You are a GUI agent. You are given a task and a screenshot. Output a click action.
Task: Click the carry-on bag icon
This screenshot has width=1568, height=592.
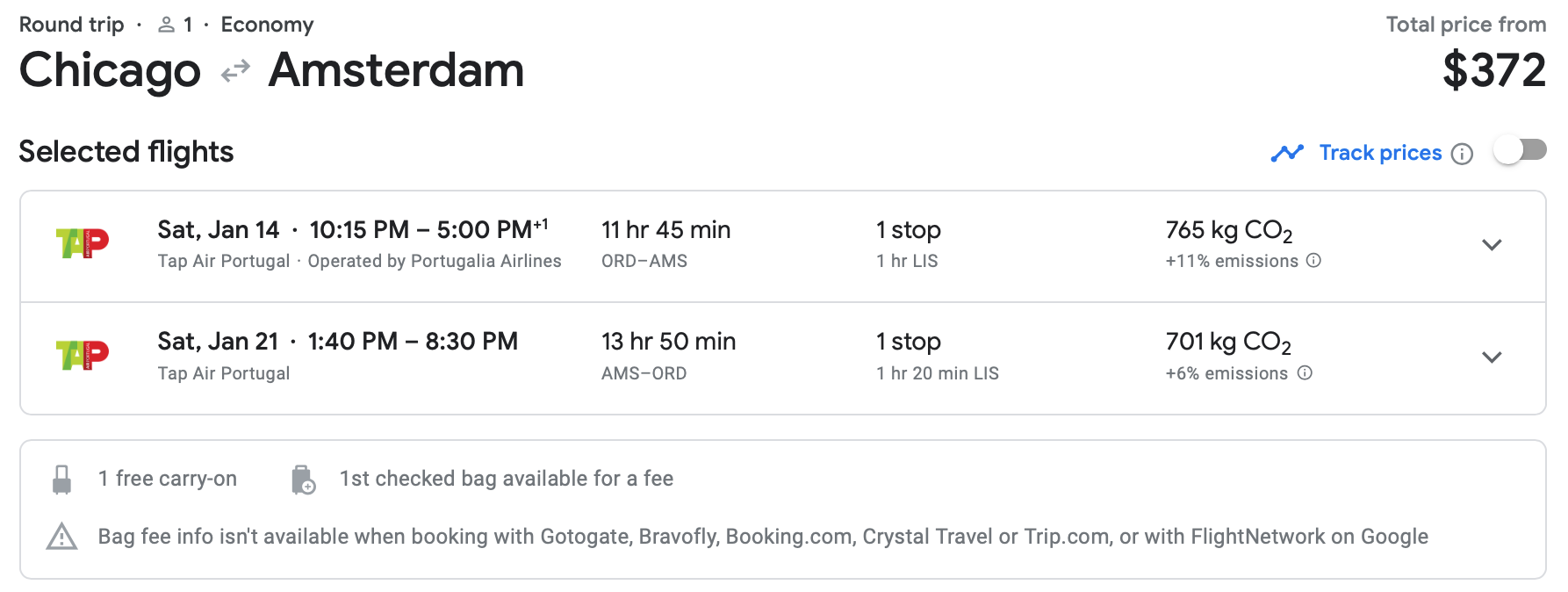[61, 480]
